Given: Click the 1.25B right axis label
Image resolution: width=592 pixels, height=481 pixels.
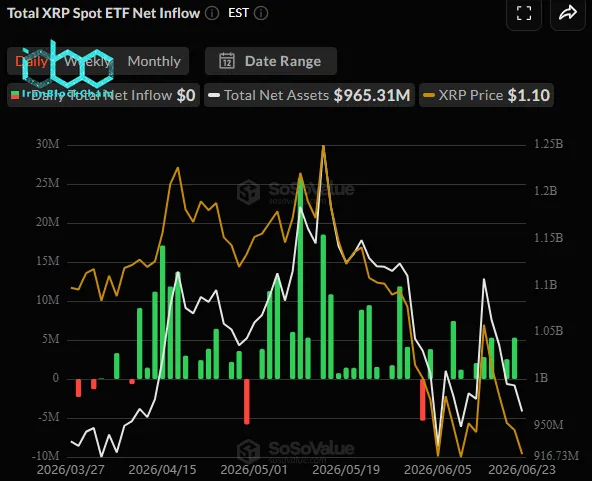Looking at the screenshot, I should click(549, 144).
